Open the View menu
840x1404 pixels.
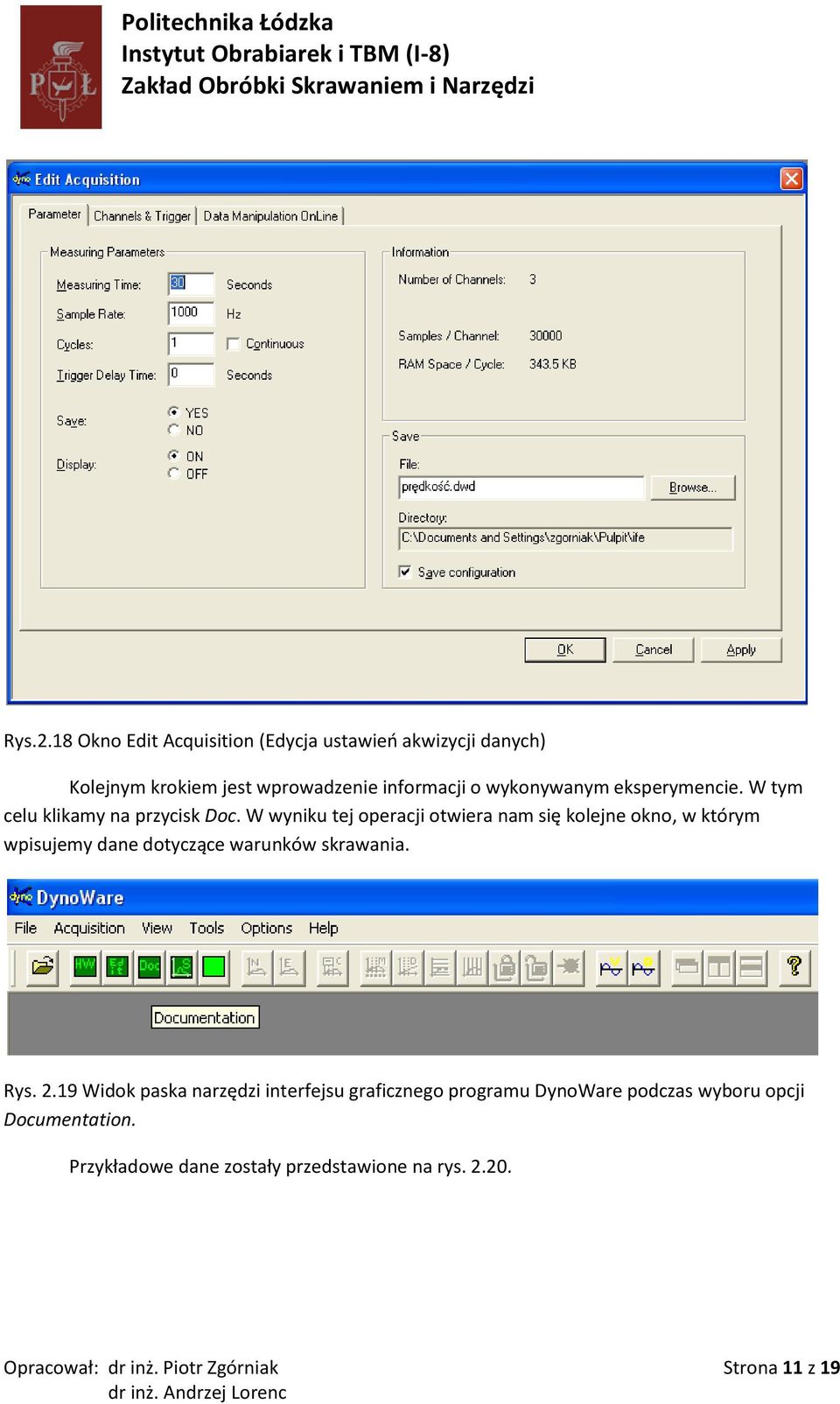coord(157,928)
